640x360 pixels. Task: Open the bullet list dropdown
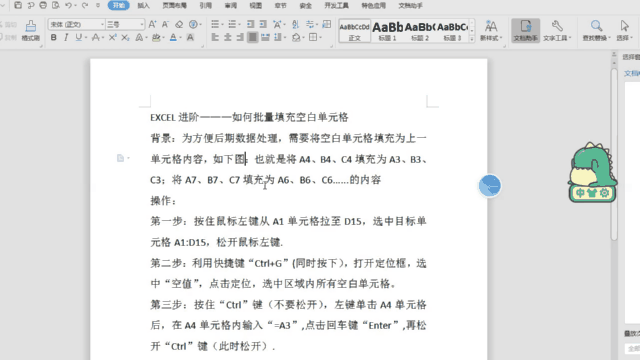click(x=222, y=24)
